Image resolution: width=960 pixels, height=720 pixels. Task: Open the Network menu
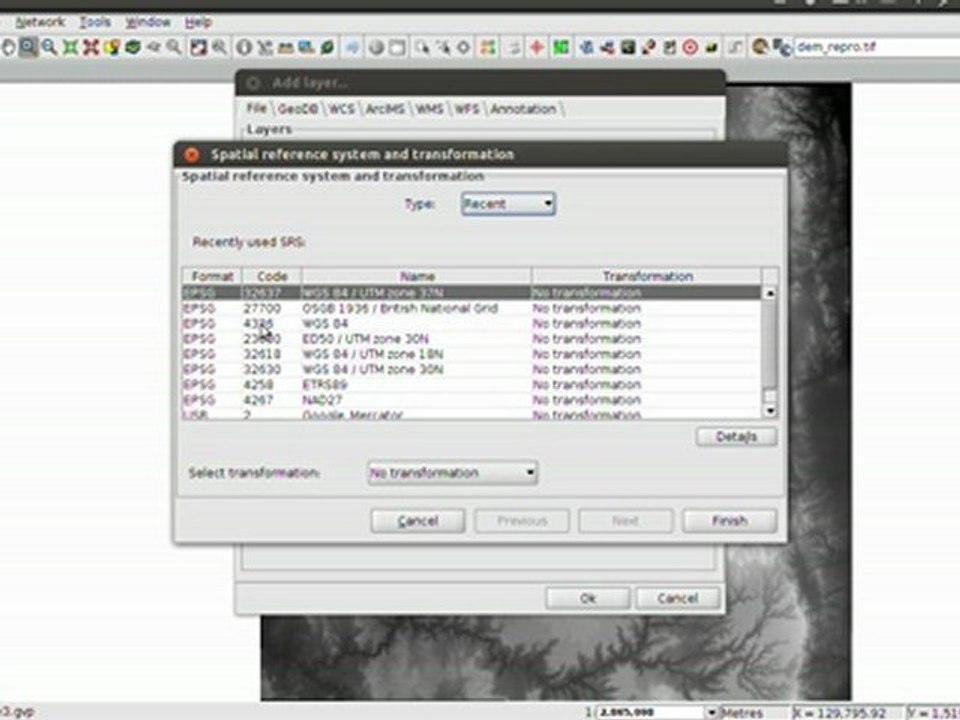tap(40, 22)
